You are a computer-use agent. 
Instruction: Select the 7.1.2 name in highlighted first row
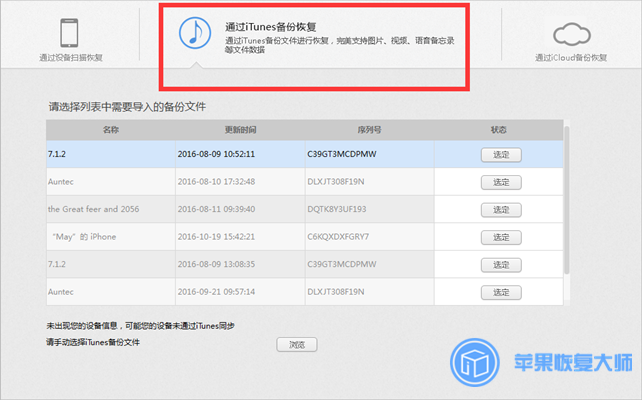(x=57, y=154)
